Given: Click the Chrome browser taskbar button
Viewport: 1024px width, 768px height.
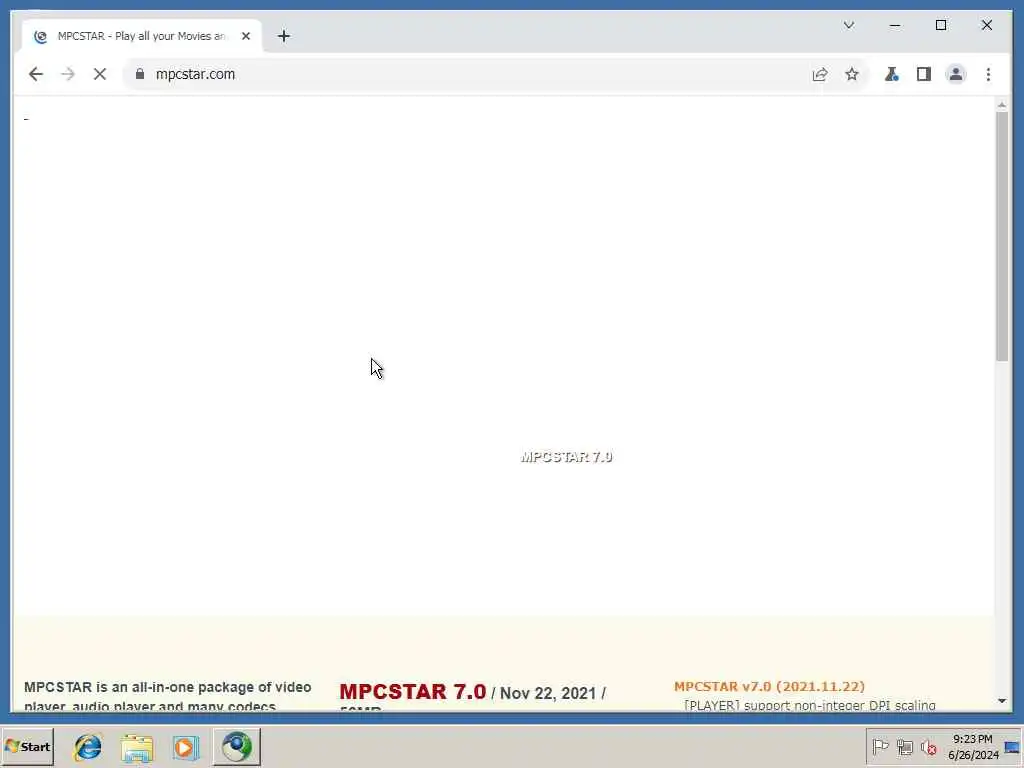Looking at the screenshot, I should (236, 746).
